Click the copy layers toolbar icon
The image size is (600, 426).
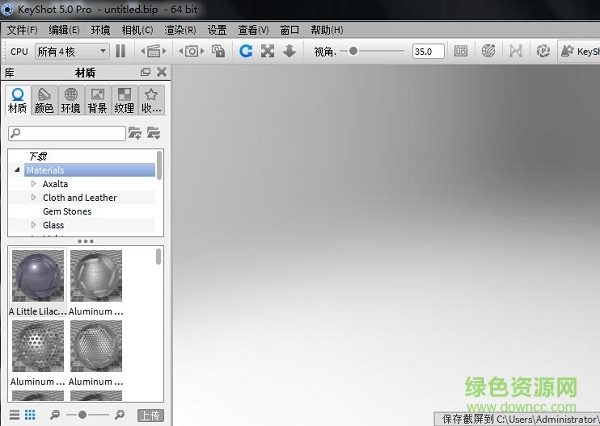coord(218,51)
